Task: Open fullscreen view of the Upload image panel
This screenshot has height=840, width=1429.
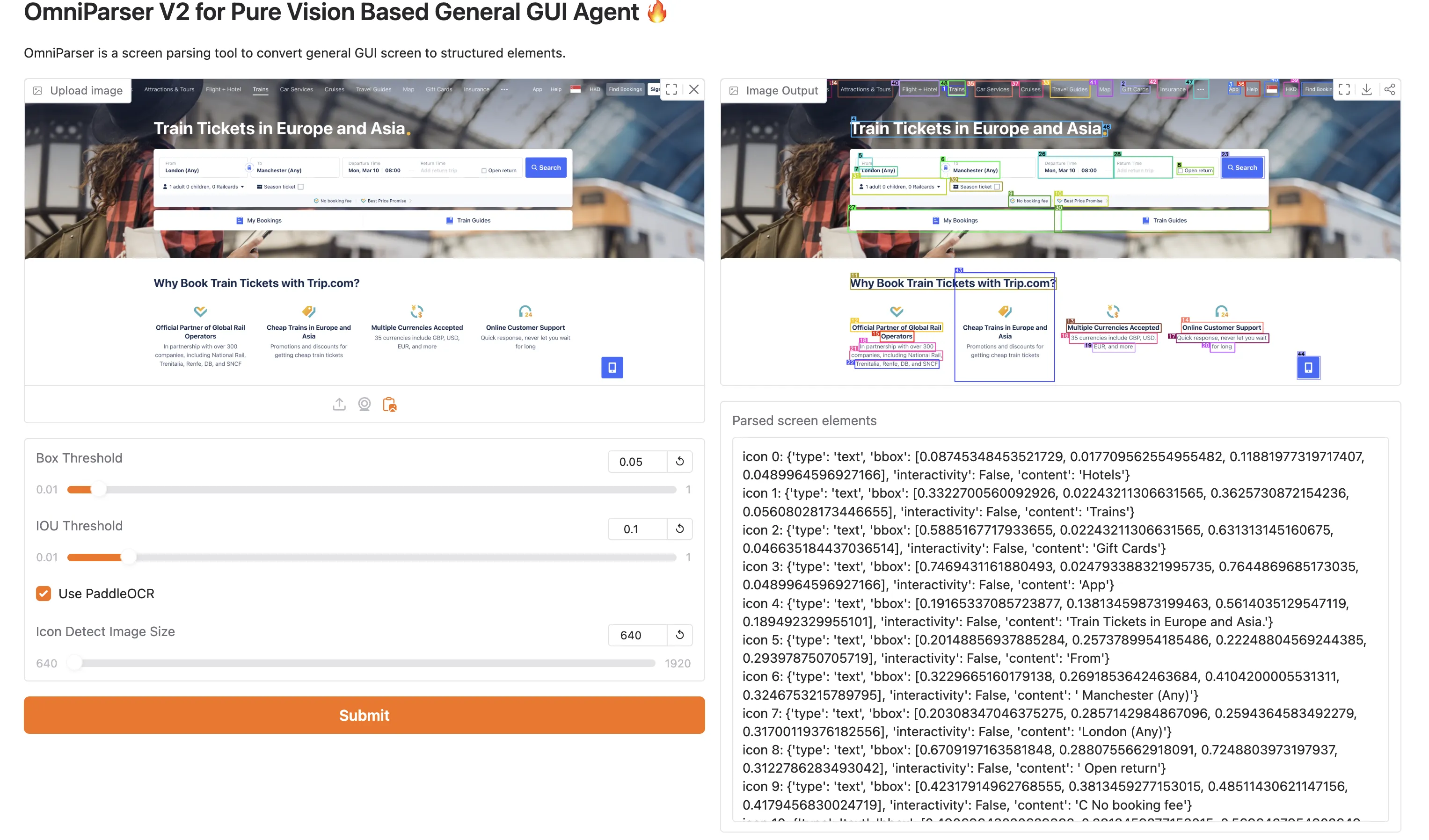Action: (x=671, y=89)
